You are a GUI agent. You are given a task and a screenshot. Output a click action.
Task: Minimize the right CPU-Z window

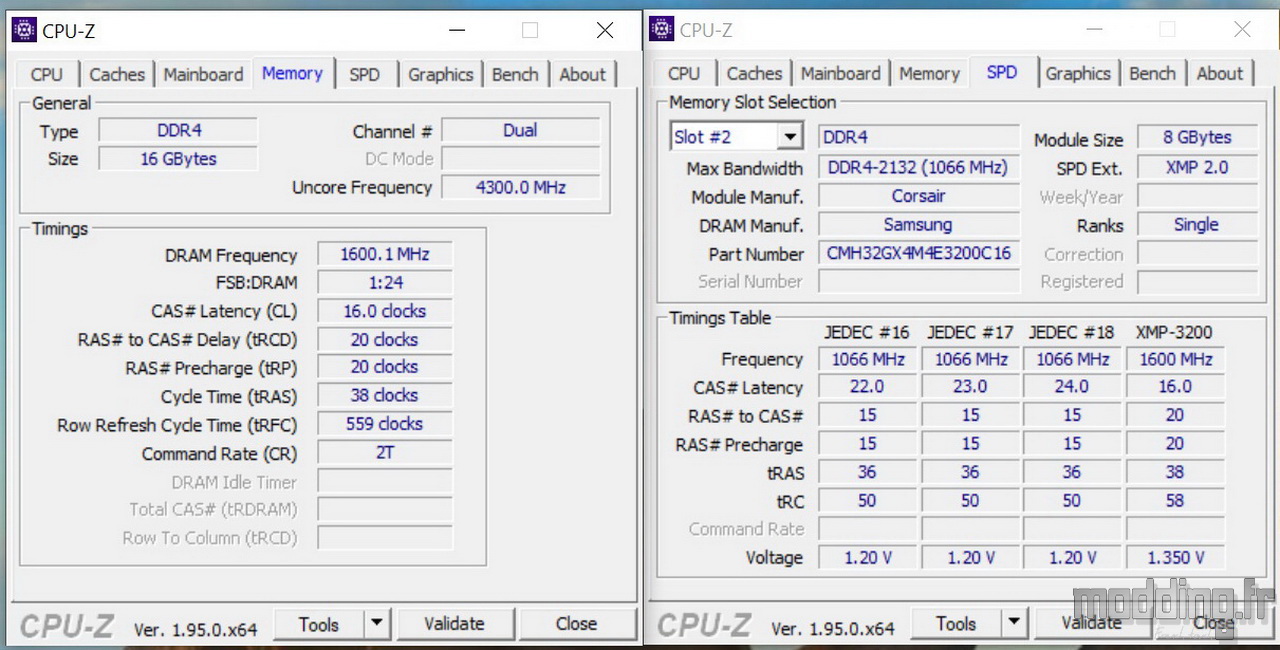(1093, 30)
